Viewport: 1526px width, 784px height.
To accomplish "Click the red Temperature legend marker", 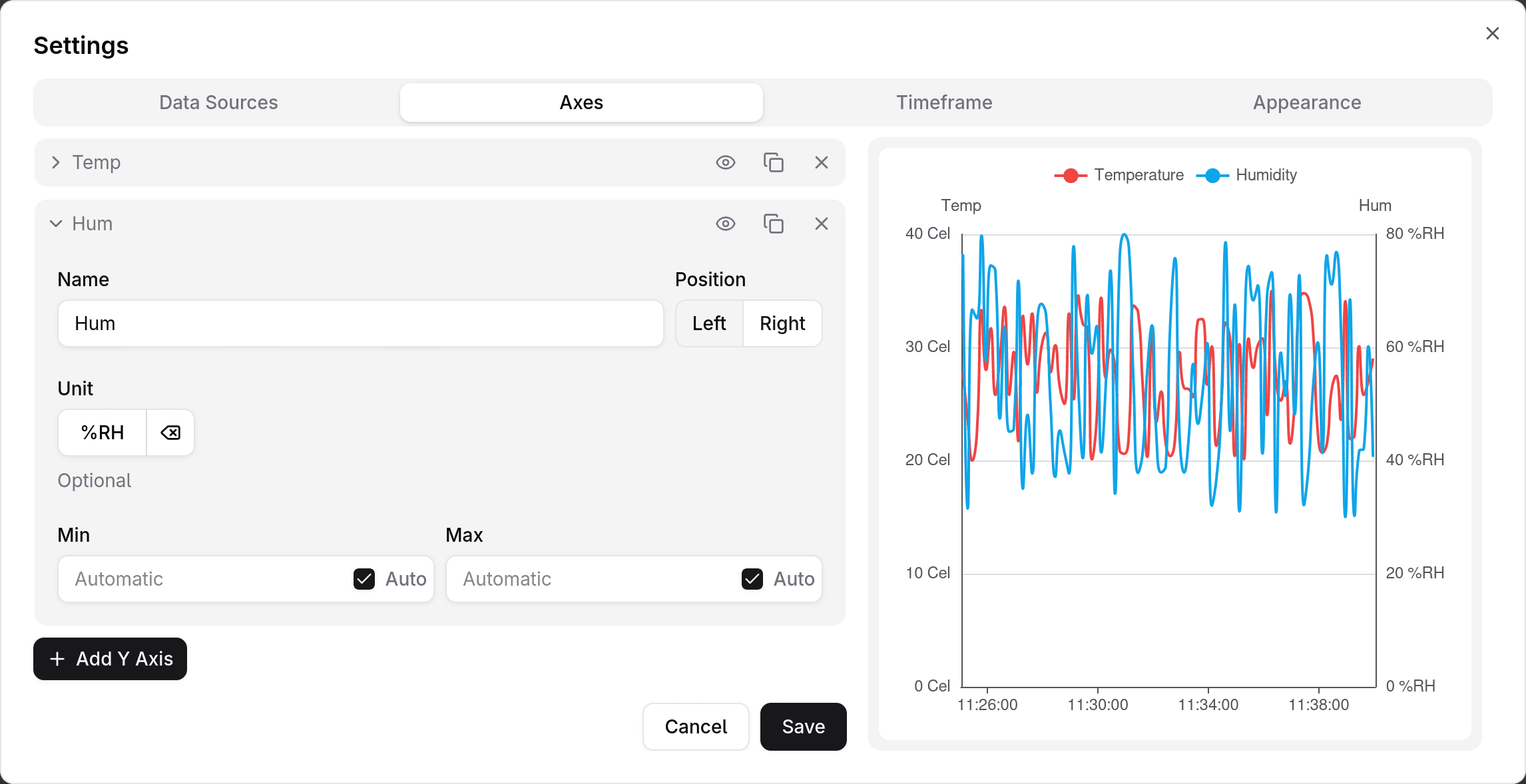I will (x=1071, y=175).
